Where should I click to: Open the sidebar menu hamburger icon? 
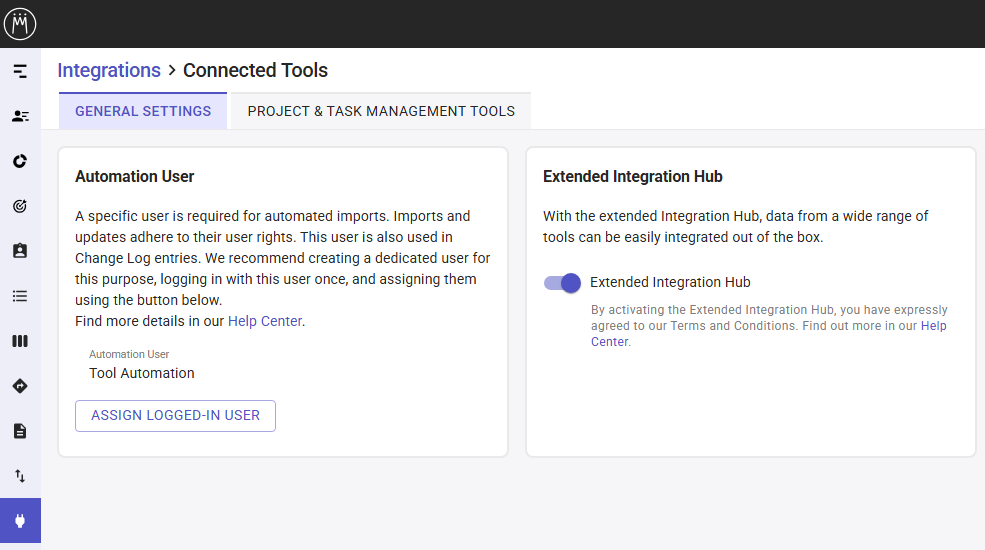20,71
